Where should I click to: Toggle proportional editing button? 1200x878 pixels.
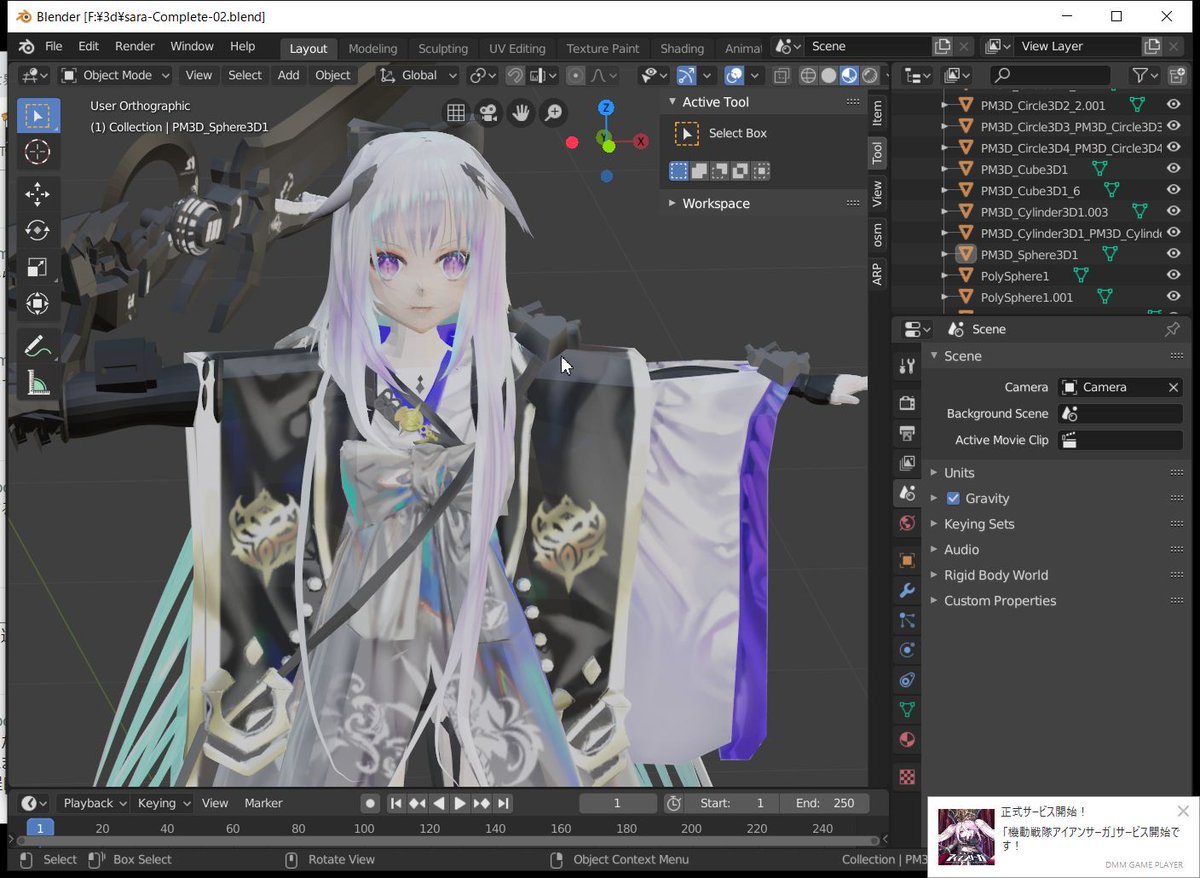(576, 75)
